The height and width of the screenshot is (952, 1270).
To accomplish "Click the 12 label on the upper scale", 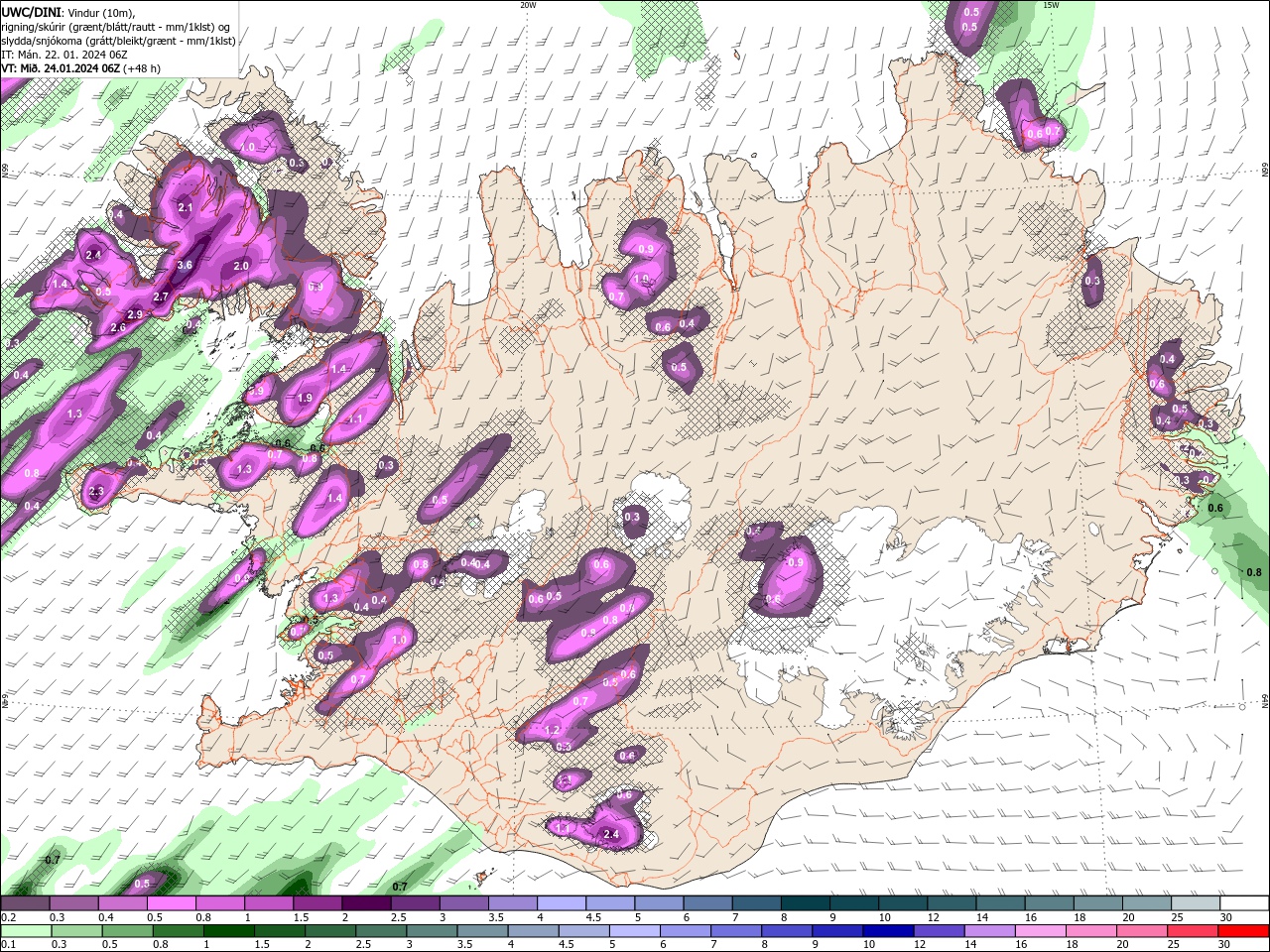I will pyautogui.click(x=932, y=917).
